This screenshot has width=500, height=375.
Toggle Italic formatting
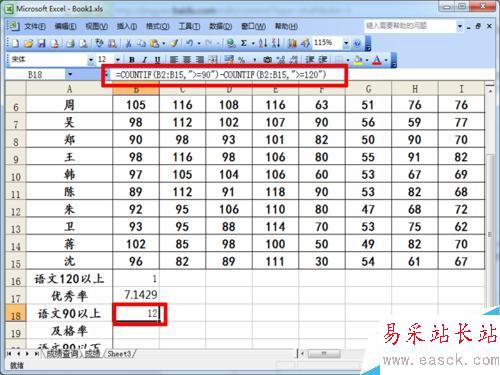click(x=144, y=60)
